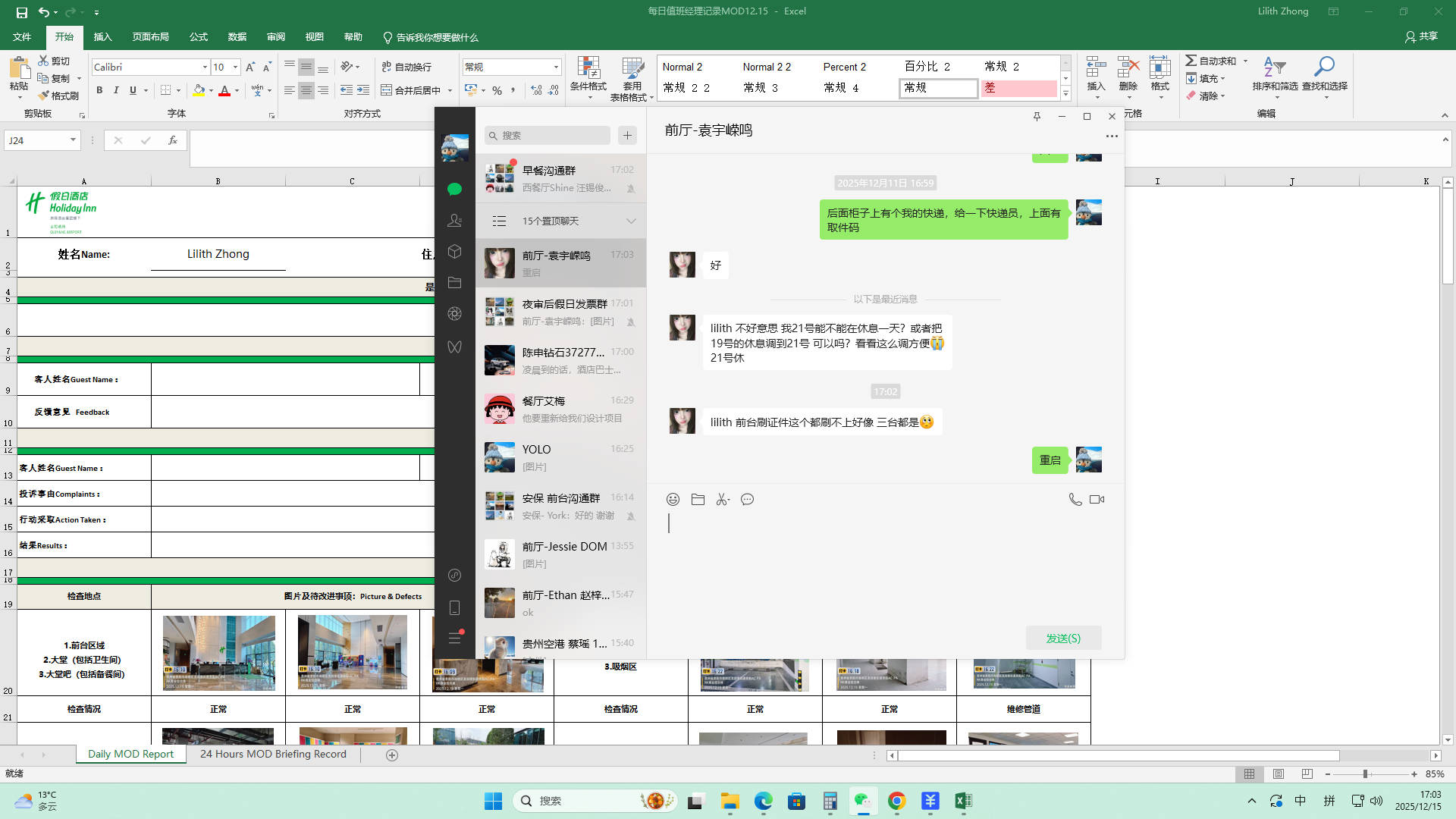Image resolution: width=1456 pixels, height=819 pixels.
Task: Open chat history bubble icon
Action: pos(747,500)
